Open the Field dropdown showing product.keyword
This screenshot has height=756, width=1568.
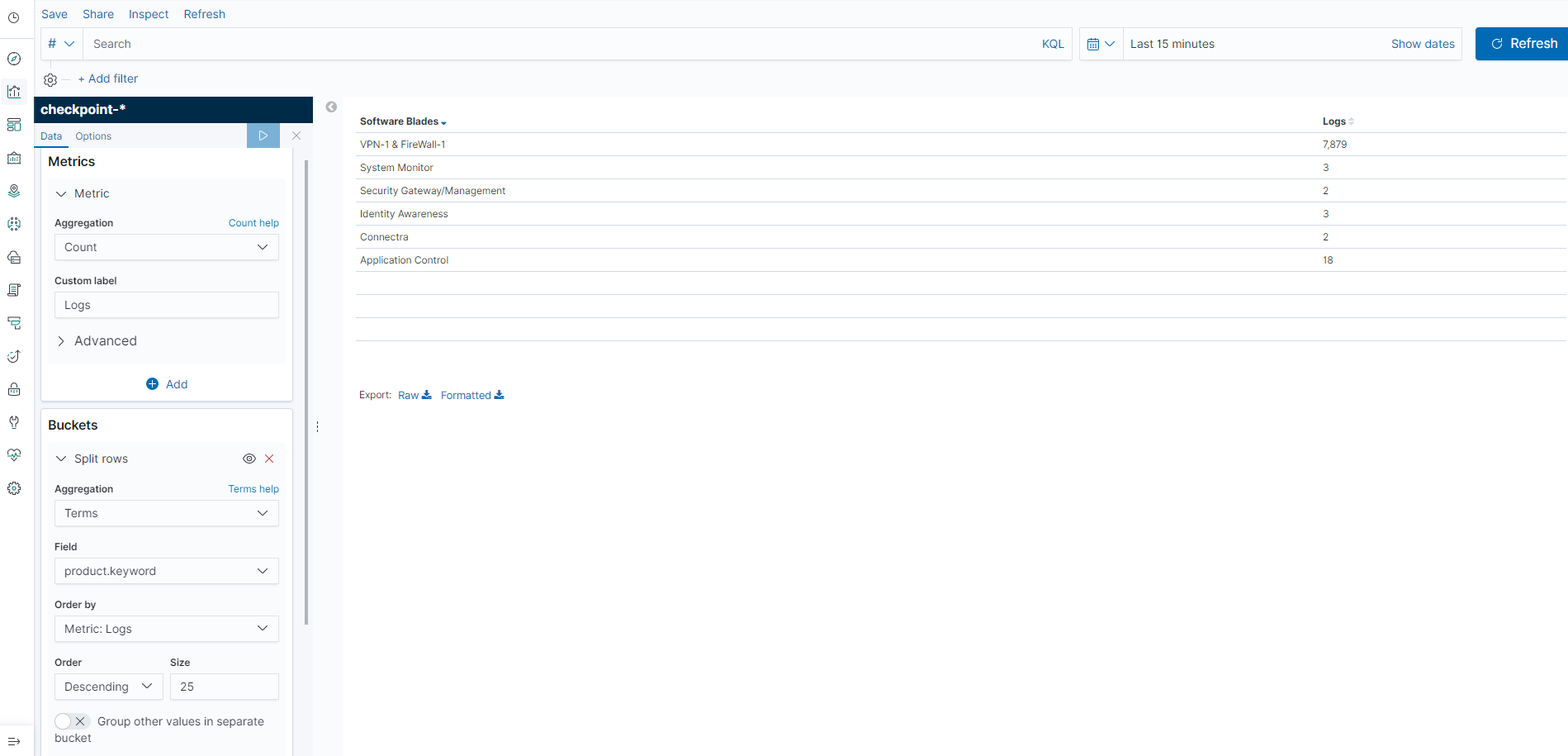[166, 571]
